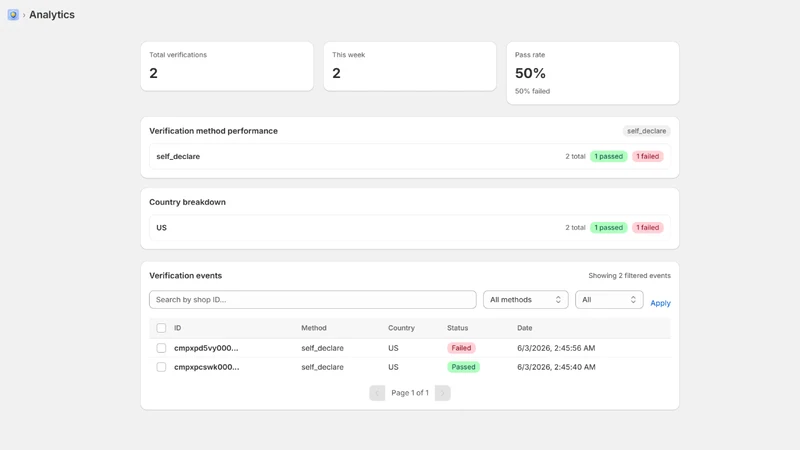800x450 pixels.
Task: Open event ID cmxpcswk000...
Action: (x=207, y=367)
